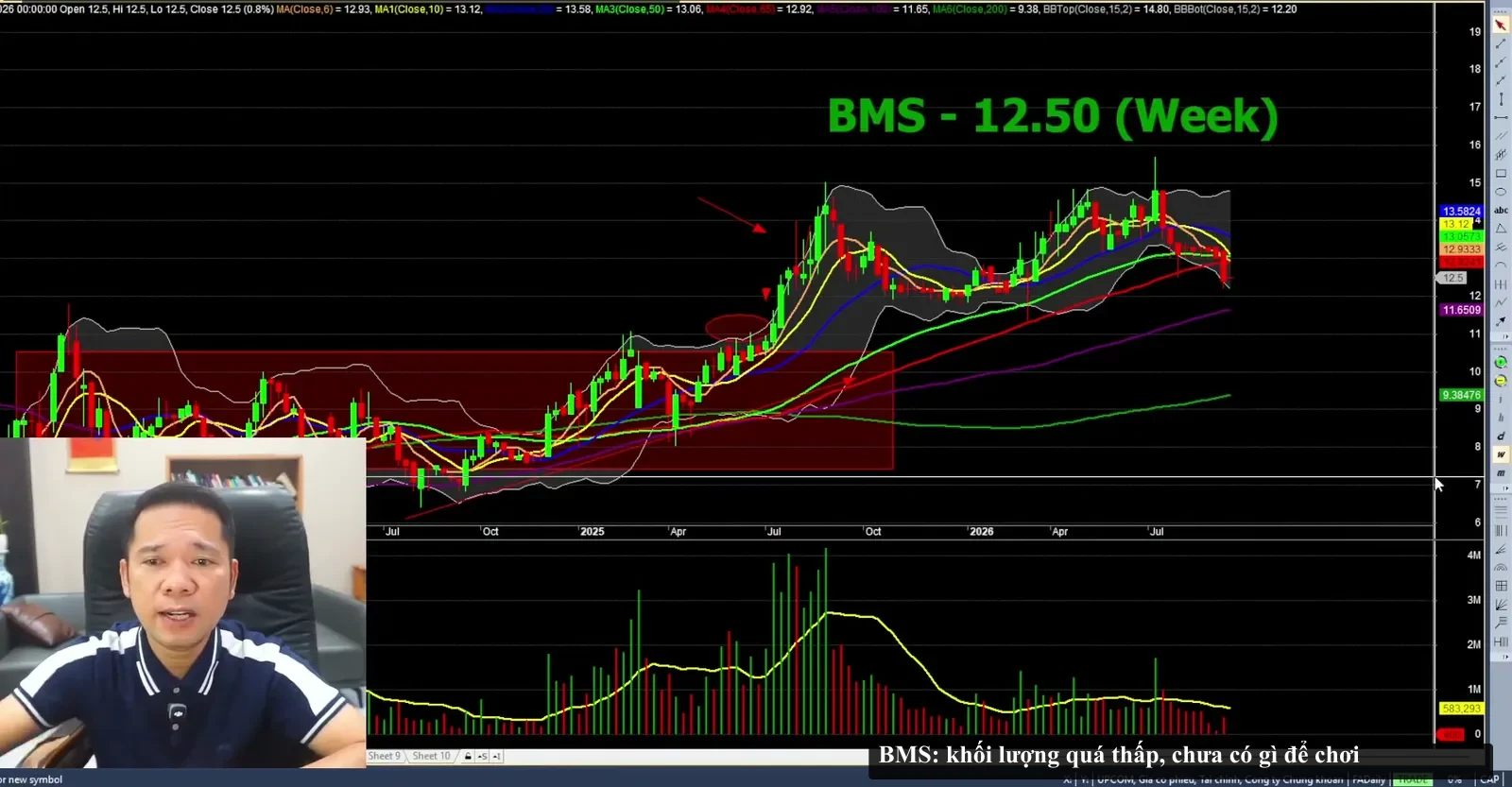This screenshot has width=1512, height=787.
Task: Select the vertical line segment tool
Action: [x=1501, y=99]
